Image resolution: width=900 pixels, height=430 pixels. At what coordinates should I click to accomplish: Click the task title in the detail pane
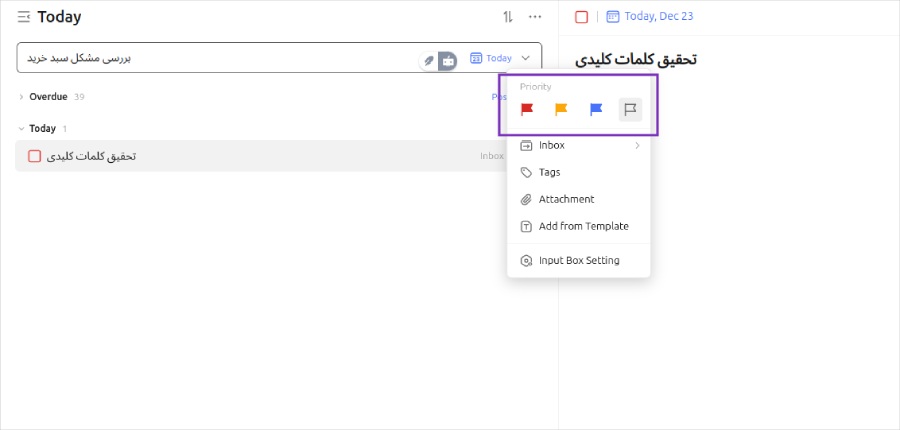636,60
